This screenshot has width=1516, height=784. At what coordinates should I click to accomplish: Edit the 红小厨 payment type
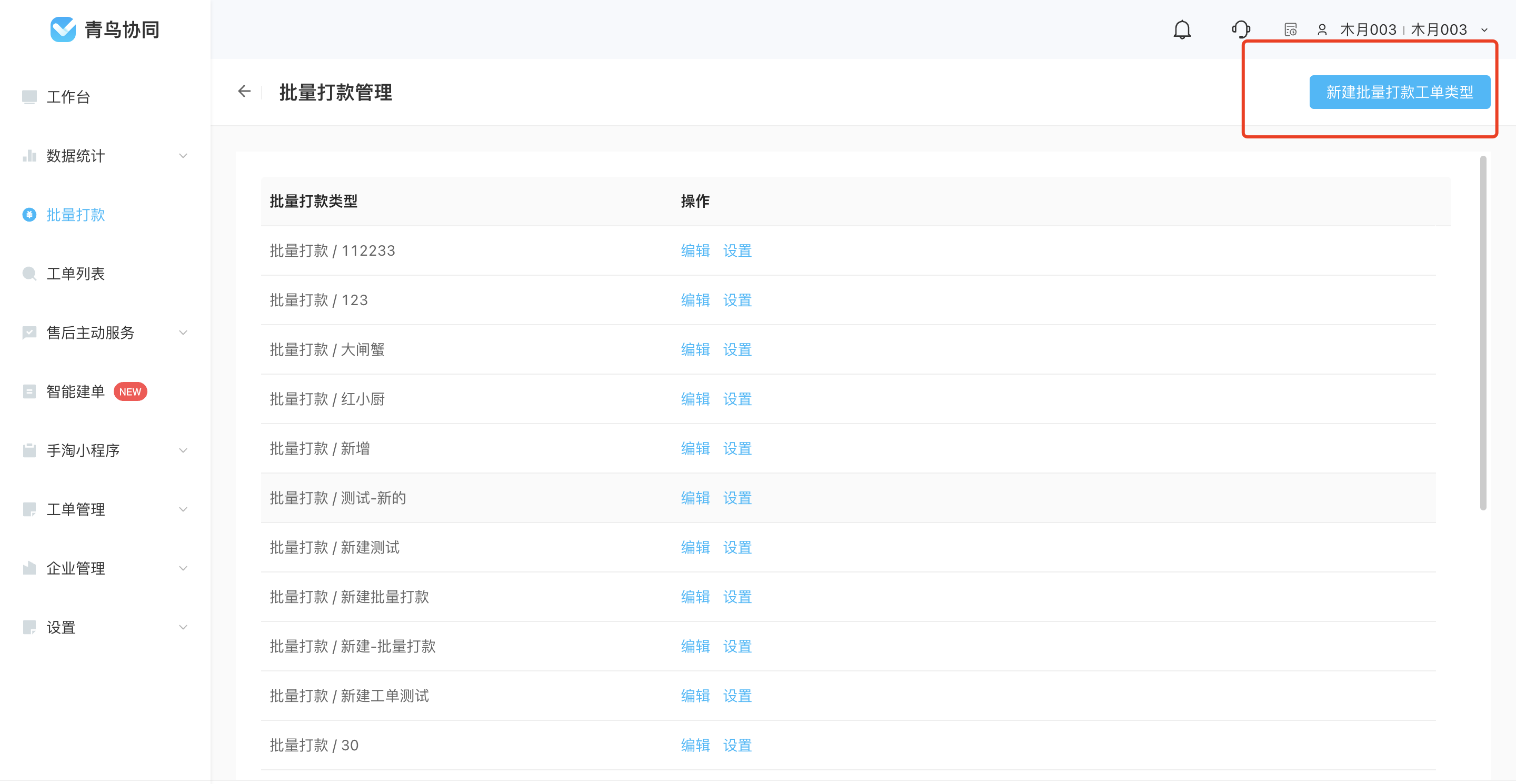695,399
